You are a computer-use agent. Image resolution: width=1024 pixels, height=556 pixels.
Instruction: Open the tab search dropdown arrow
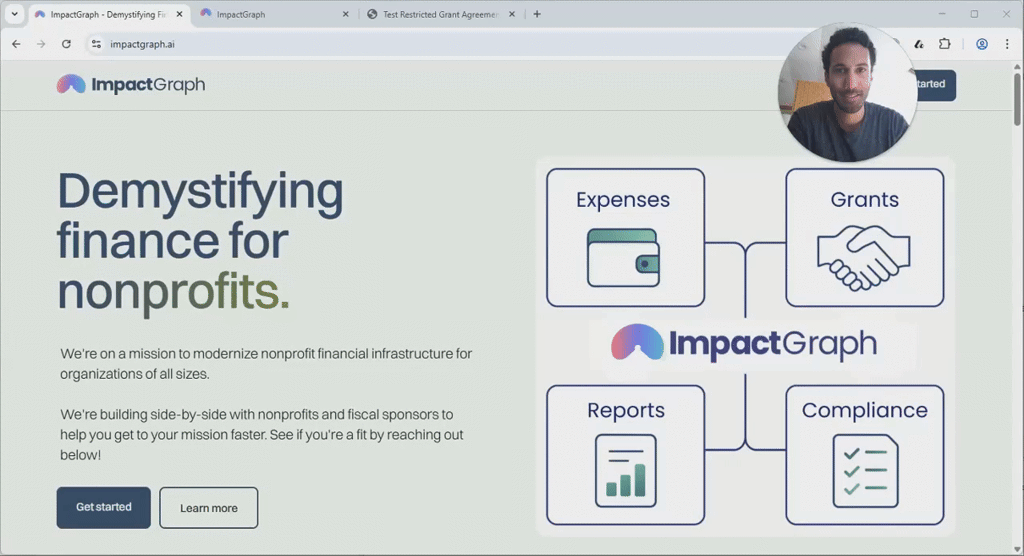click(14, 14)
